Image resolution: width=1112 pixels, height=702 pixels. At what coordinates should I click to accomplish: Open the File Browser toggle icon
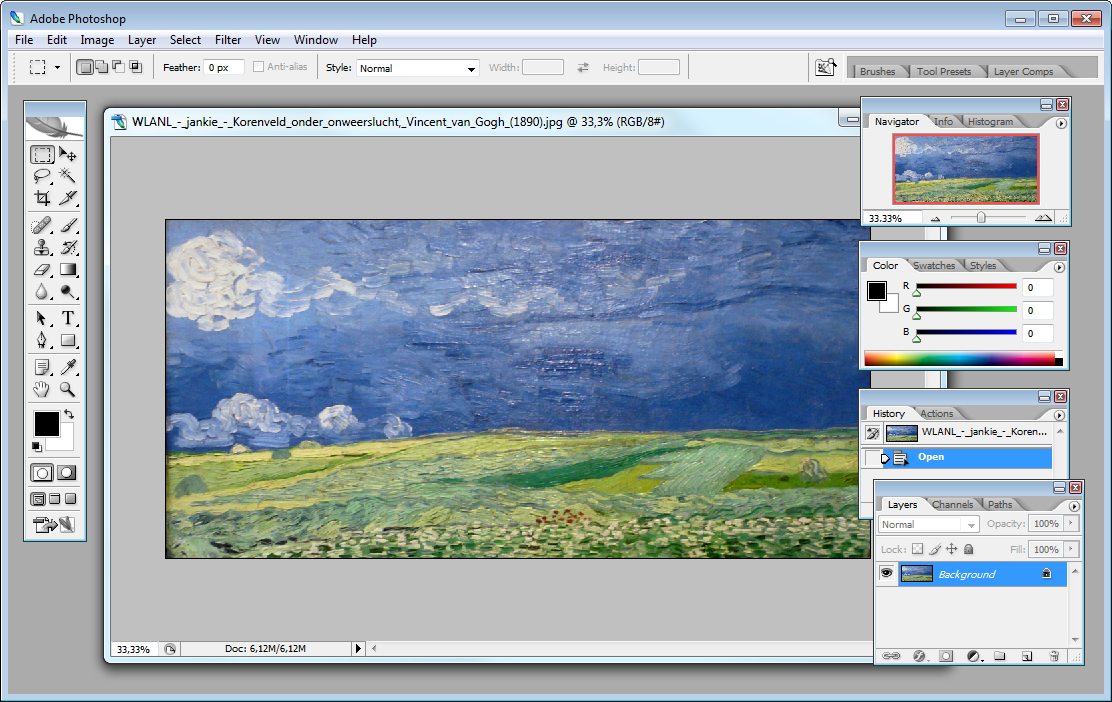point(825,68)
